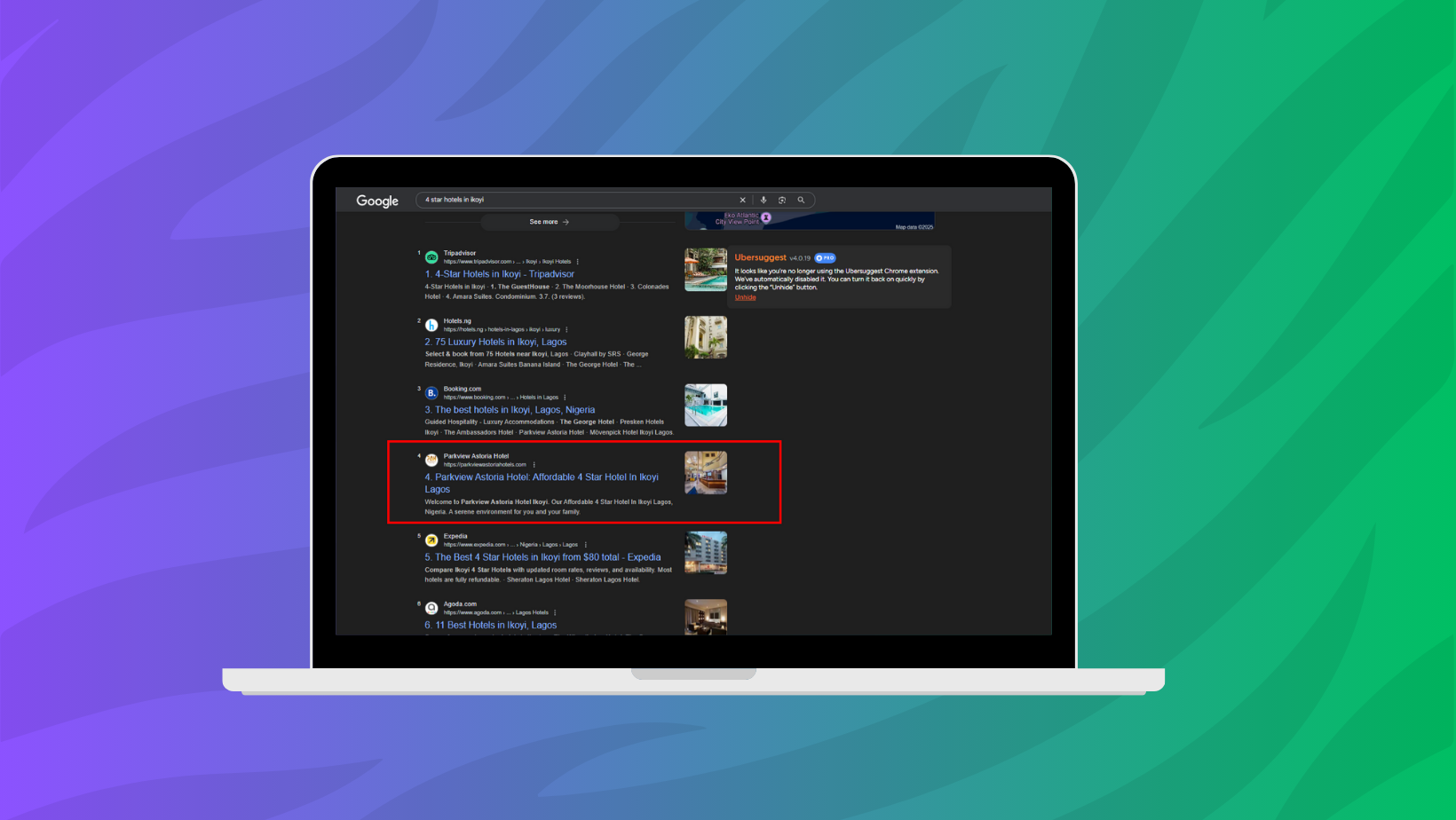Click the Agoda result room thumbnail

(x=706, y=617)
